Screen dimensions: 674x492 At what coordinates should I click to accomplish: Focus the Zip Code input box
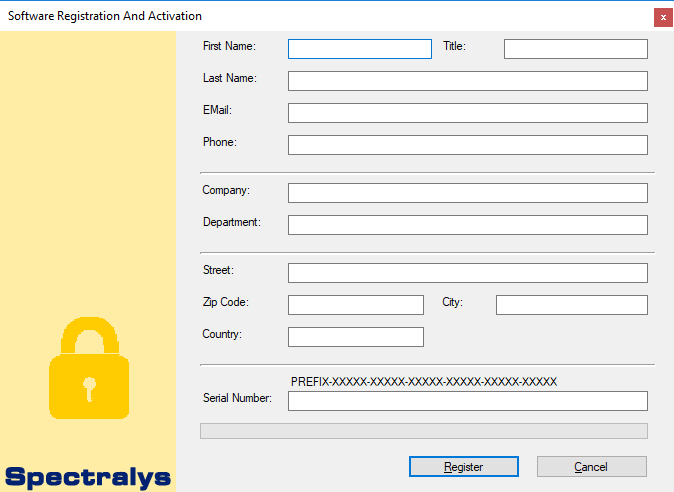pos(355,305)
